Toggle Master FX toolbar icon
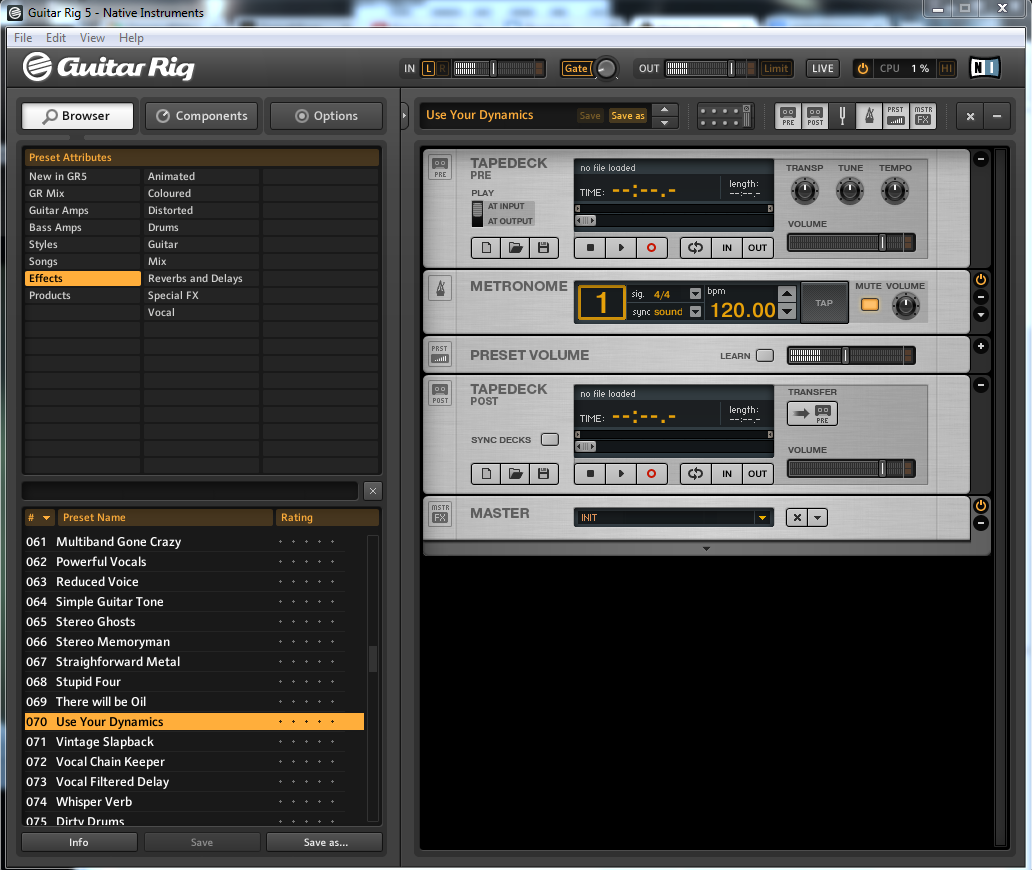The height and width of the screenshot is (870, 1032). coord(923,116)
